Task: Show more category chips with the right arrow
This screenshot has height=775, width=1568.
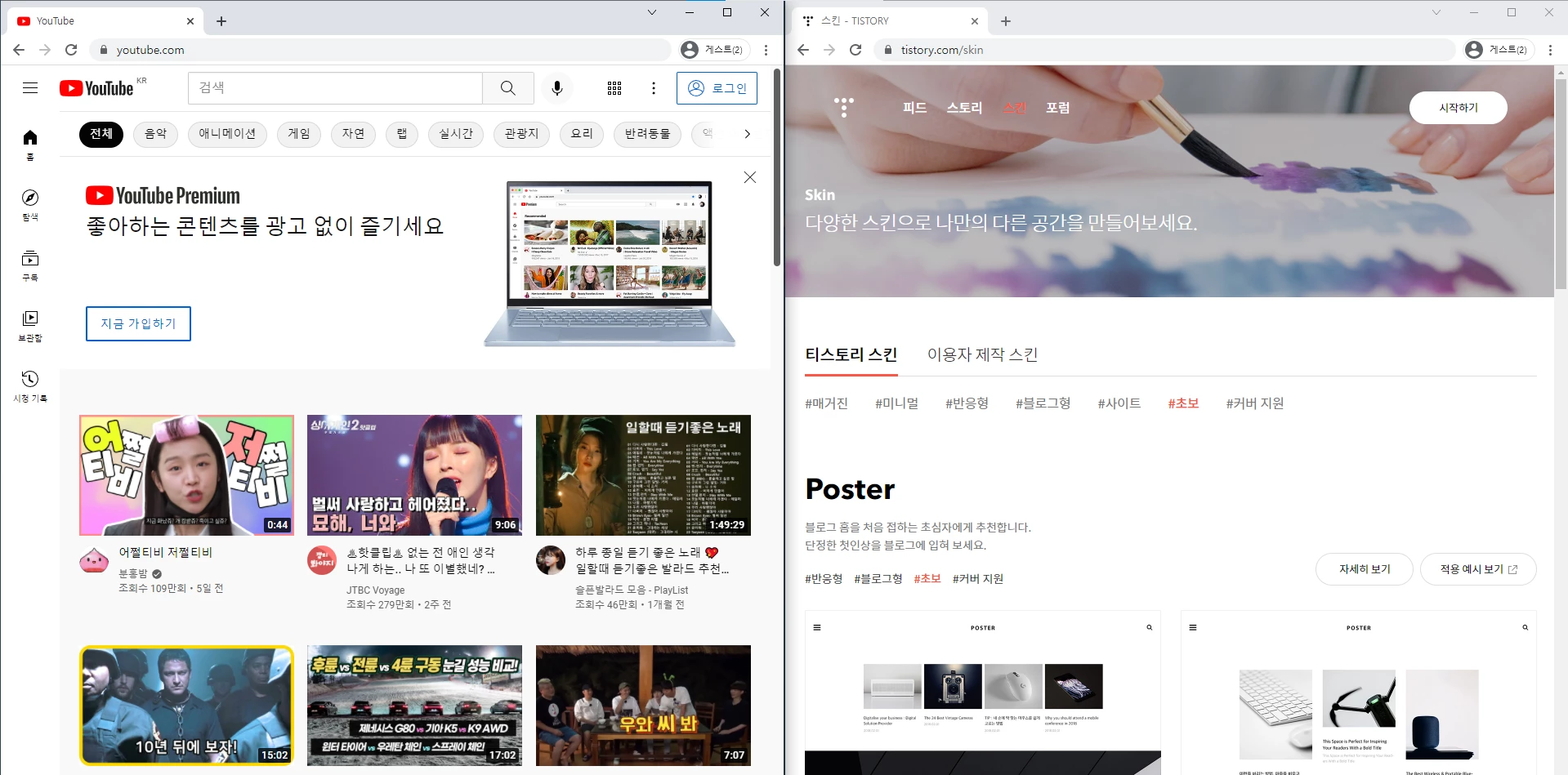Action: click(747, 134)
